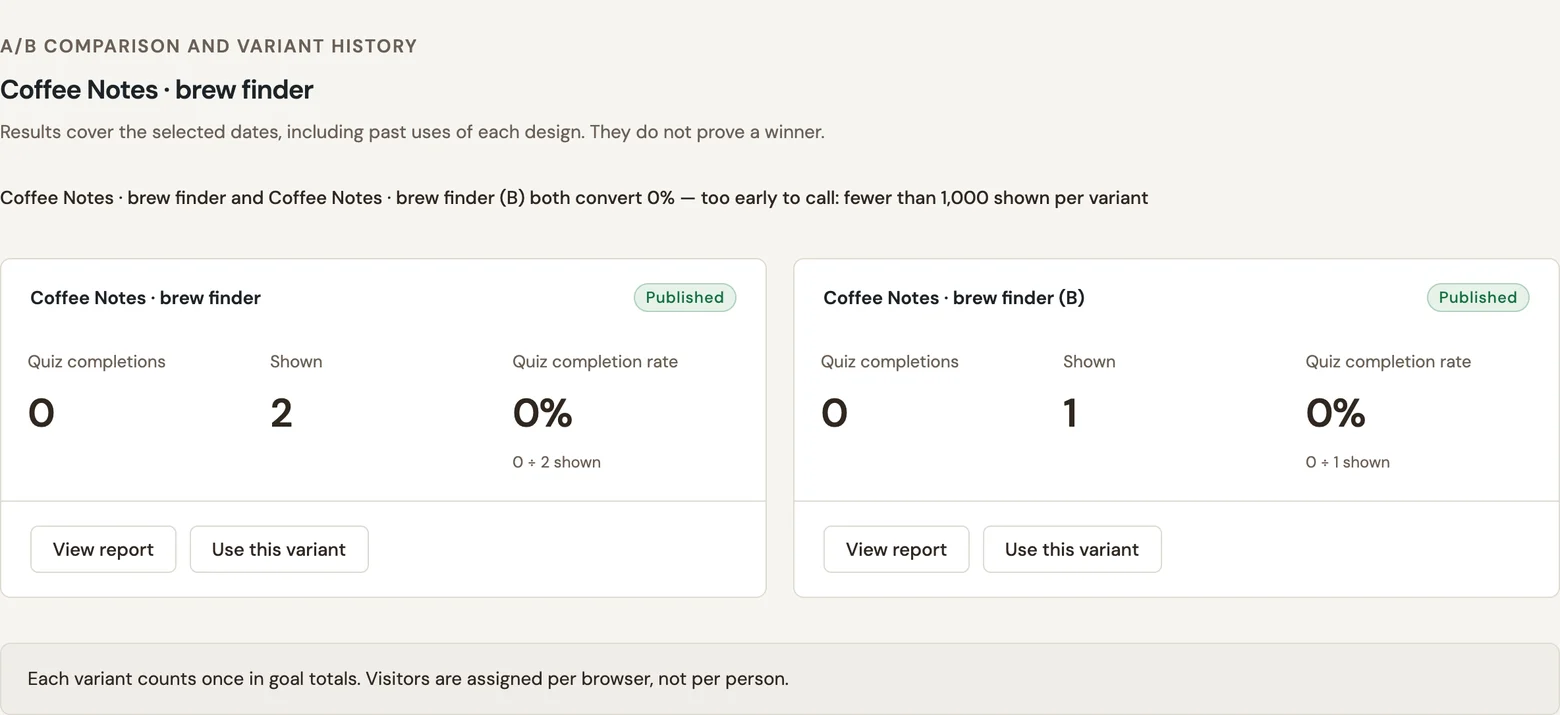The width and height of the screenshot is (1560, 715).
Task: Click Quiz completions label in variant B card
Action: (890, 362)
